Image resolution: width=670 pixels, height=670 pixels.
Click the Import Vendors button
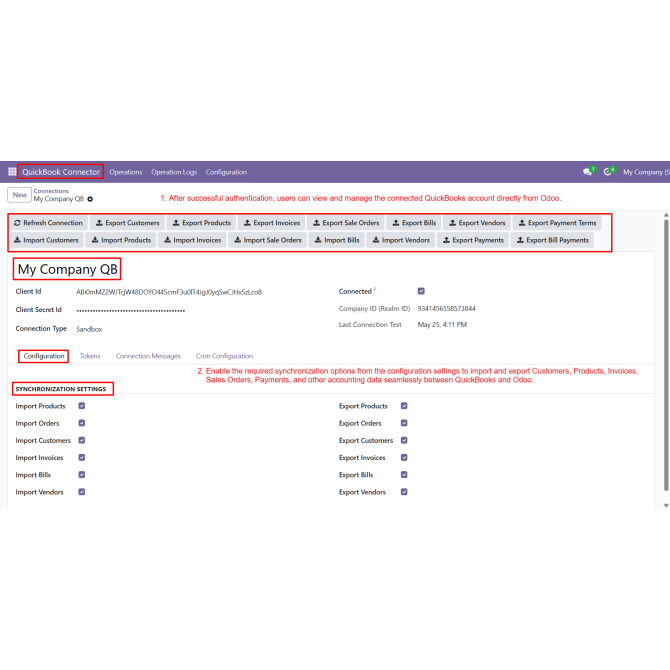401,240
